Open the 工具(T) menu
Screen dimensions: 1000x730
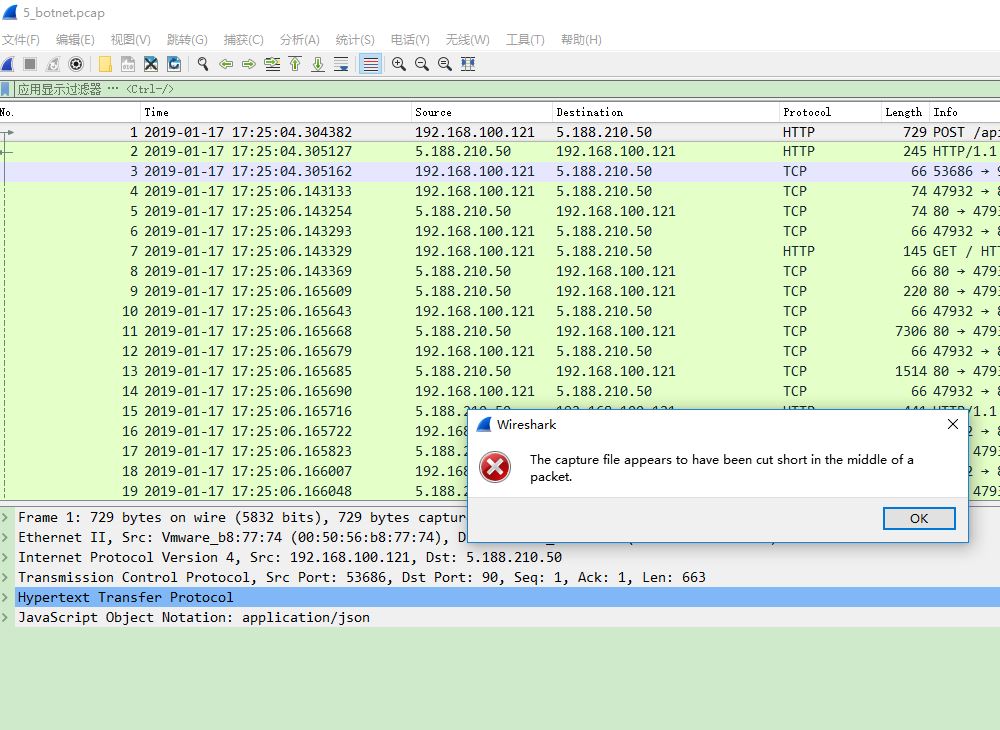526,40
